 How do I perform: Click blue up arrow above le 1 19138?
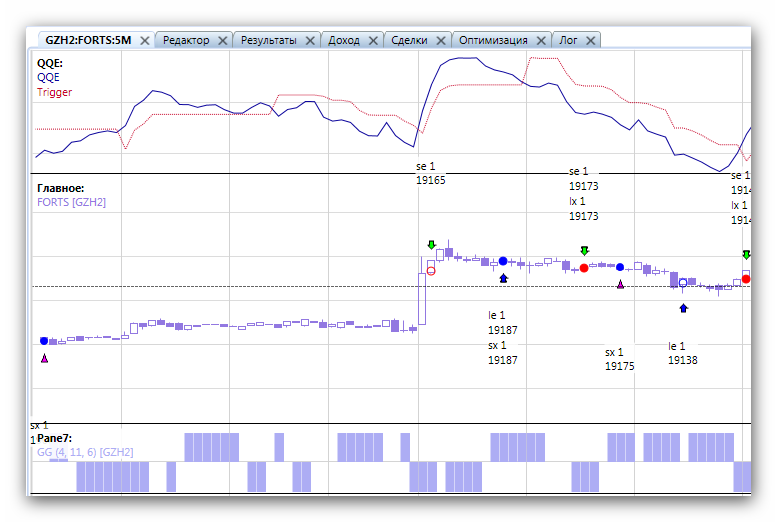coord(684,308)
